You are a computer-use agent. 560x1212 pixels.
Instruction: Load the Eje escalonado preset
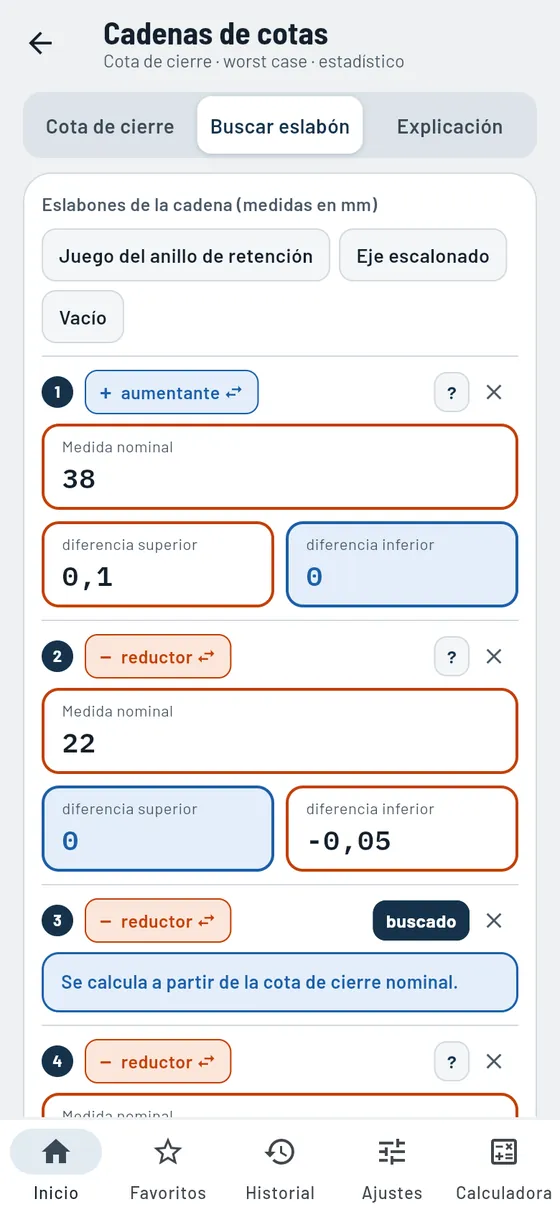point(423,256)
